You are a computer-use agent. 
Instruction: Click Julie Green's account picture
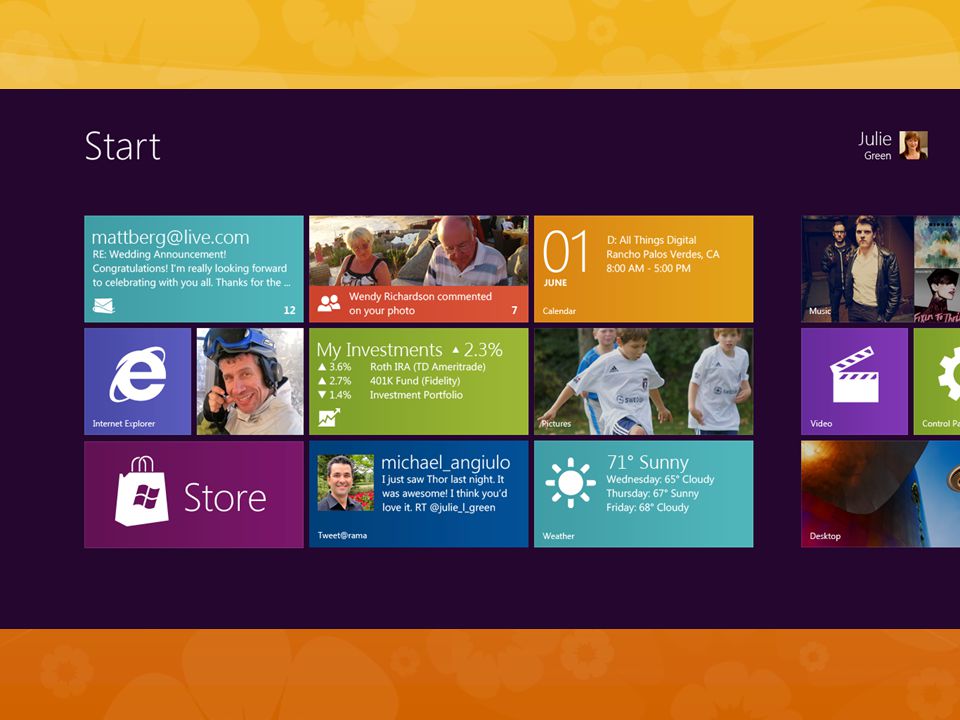(913, 146)
